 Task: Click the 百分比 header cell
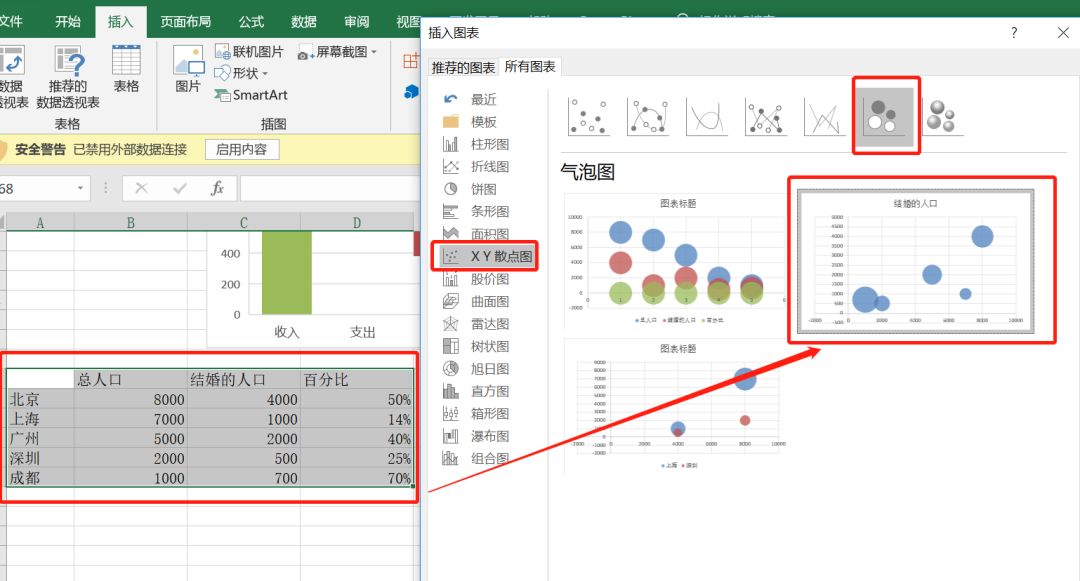357,379
